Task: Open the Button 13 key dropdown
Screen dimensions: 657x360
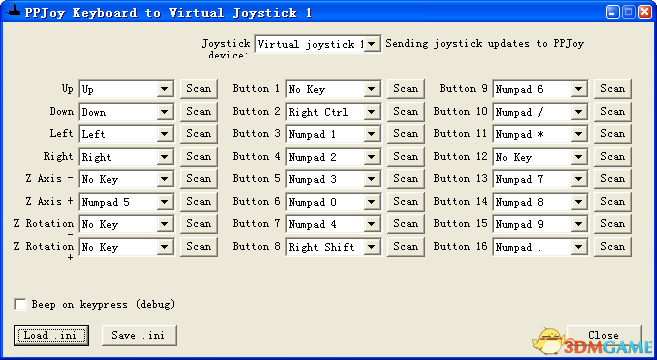Action: 540,179
